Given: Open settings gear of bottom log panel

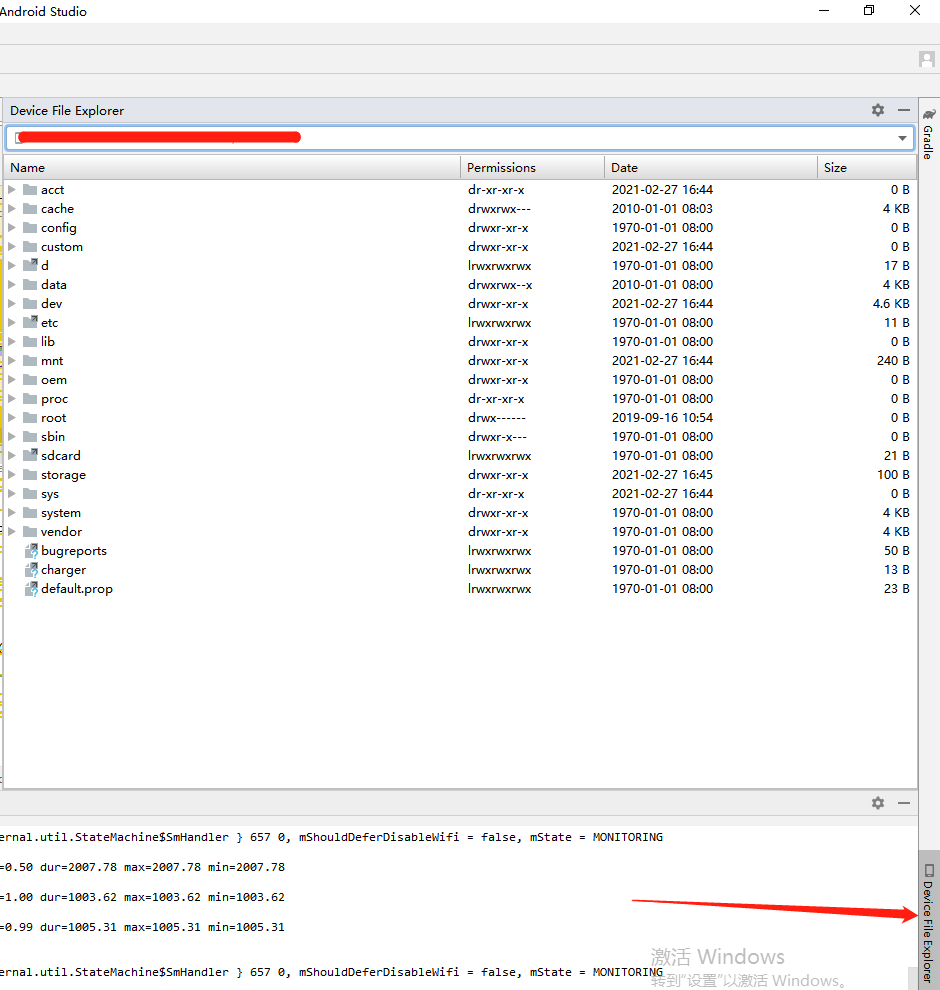Looking at the screenshot, I should [878, 803].
